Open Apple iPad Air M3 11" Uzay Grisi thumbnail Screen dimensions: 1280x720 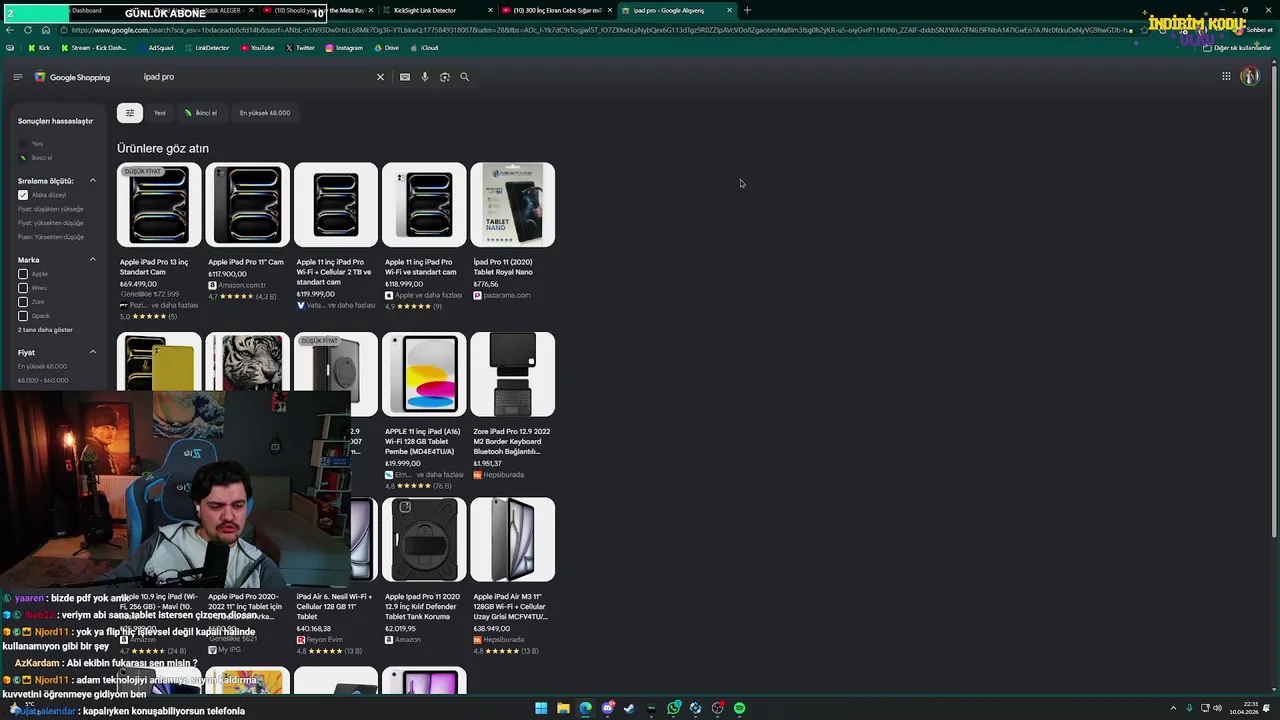click(x=512, y=539)
